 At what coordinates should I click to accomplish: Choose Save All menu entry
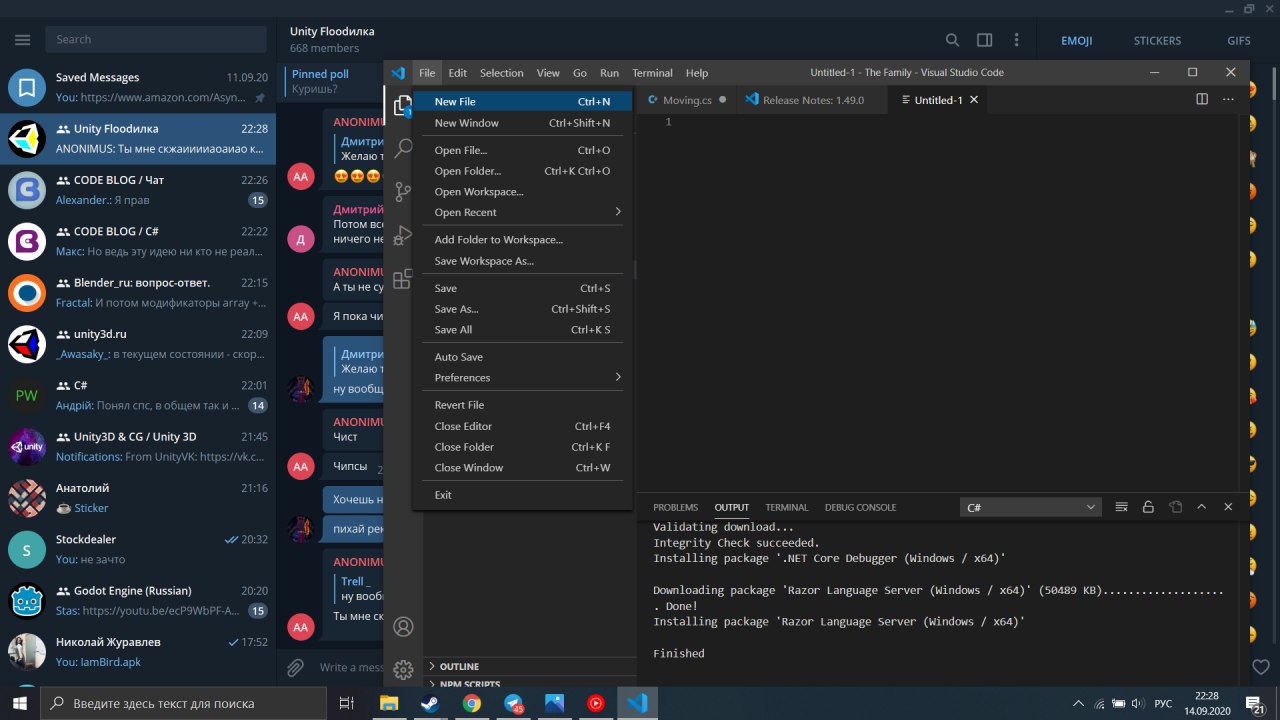pyautogui.click(x=522, y=329)
